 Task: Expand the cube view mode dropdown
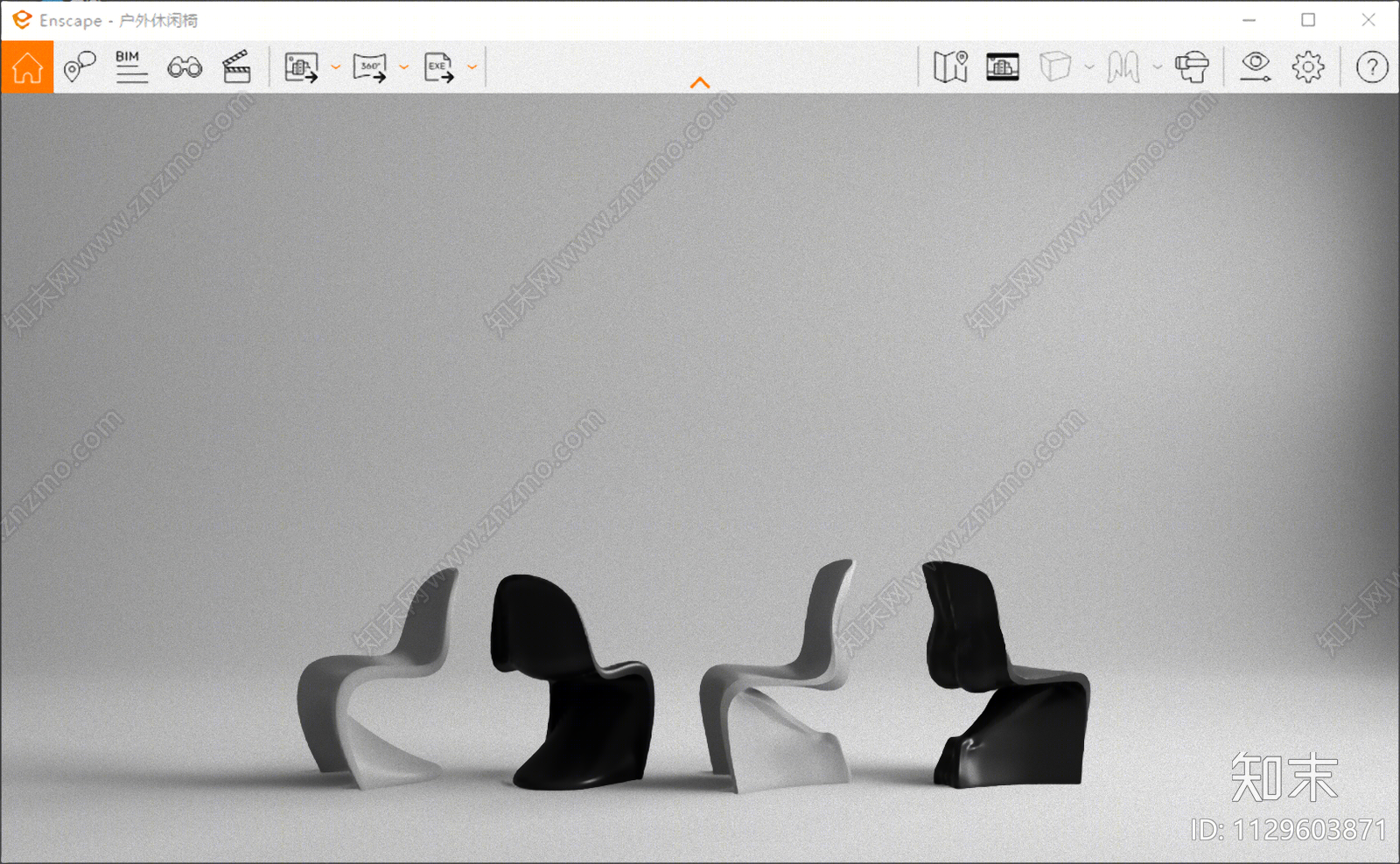(1089, 66)
